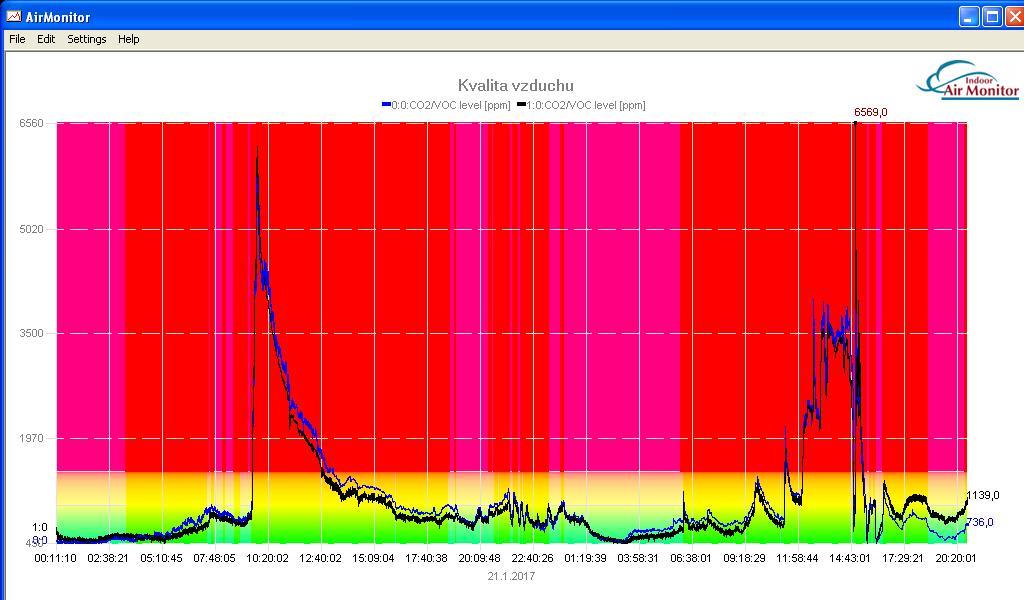Screen dimensions: 1024x600
Task: Click the 1139,0 end value label
Action: tap(983, 495)
